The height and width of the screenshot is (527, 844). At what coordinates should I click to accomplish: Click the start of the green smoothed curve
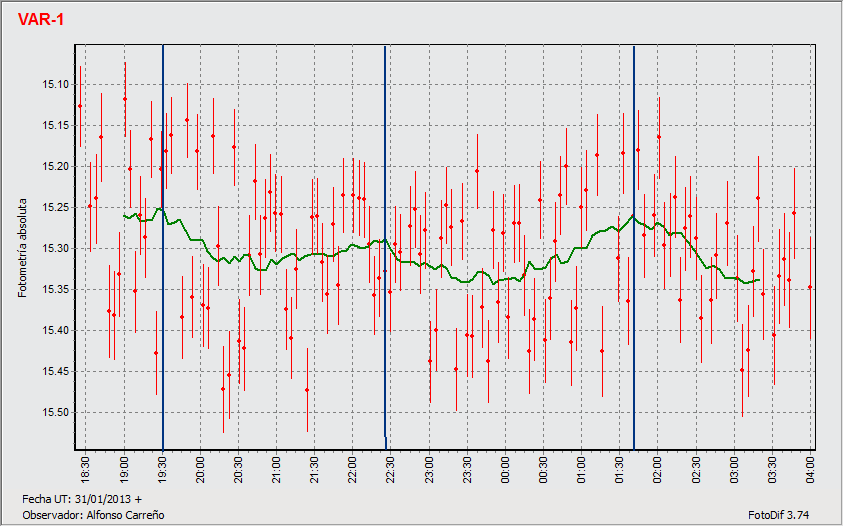[x=124, y=215]
